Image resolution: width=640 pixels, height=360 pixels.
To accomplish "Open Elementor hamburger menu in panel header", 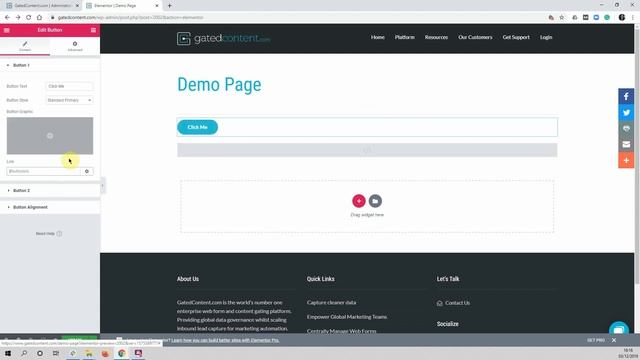I will (7, 30).
